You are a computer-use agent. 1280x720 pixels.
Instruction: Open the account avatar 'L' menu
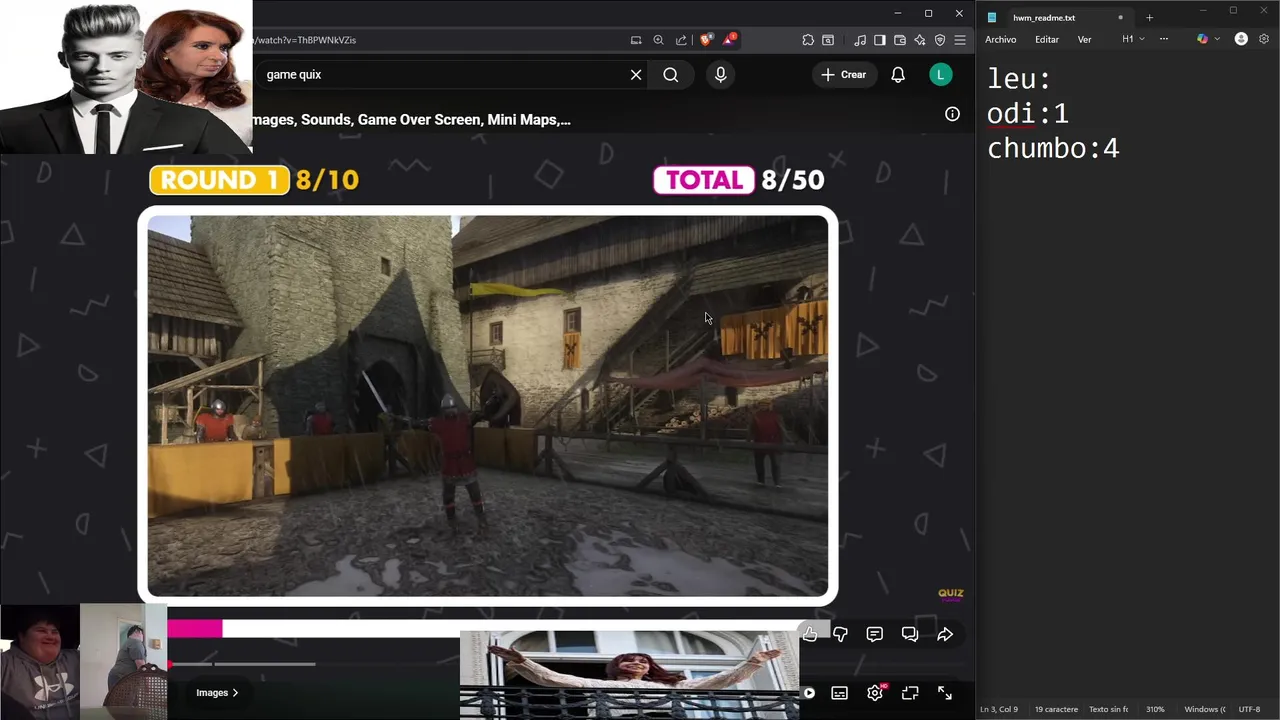pos(940,75)
